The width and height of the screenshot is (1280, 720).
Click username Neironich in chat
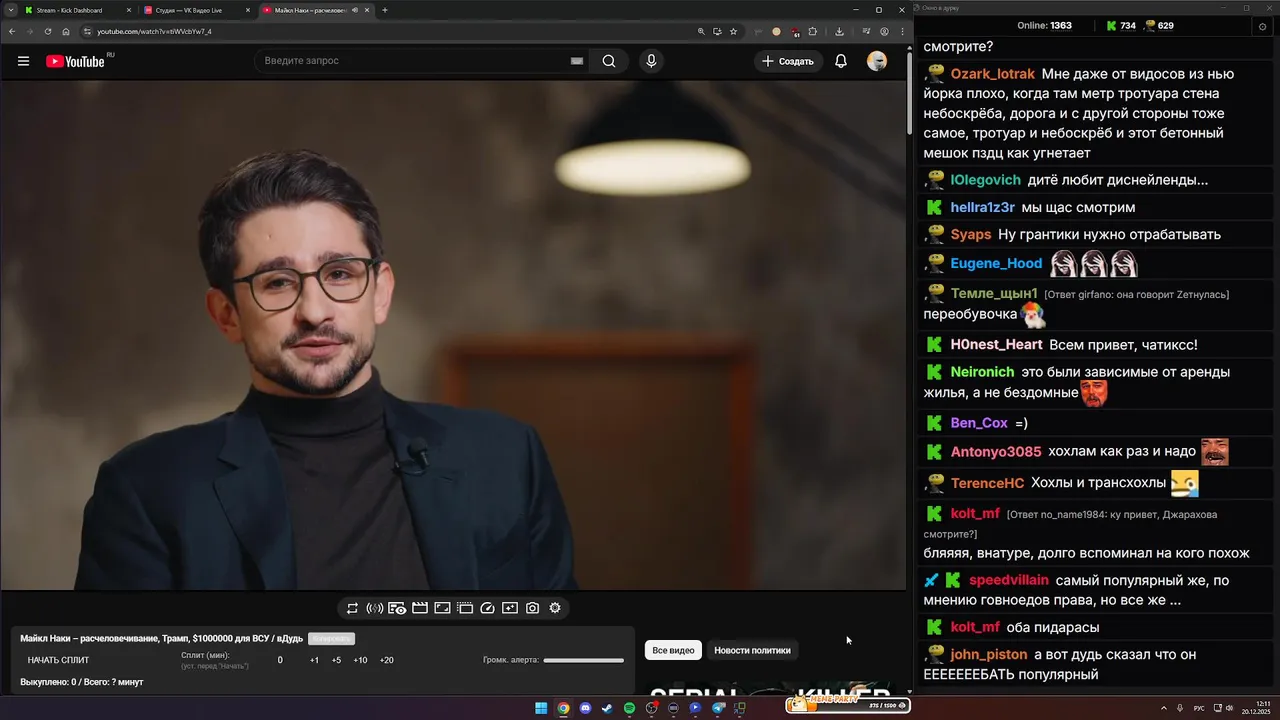point(982,372)
